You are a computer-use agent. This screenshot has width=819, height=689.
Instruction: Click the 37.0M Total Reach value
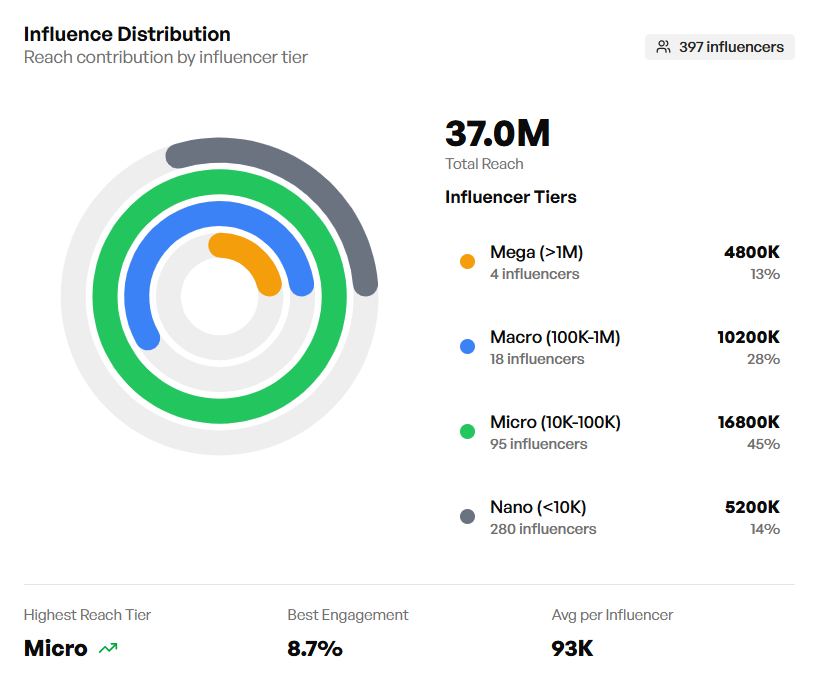tap(497, 134)
